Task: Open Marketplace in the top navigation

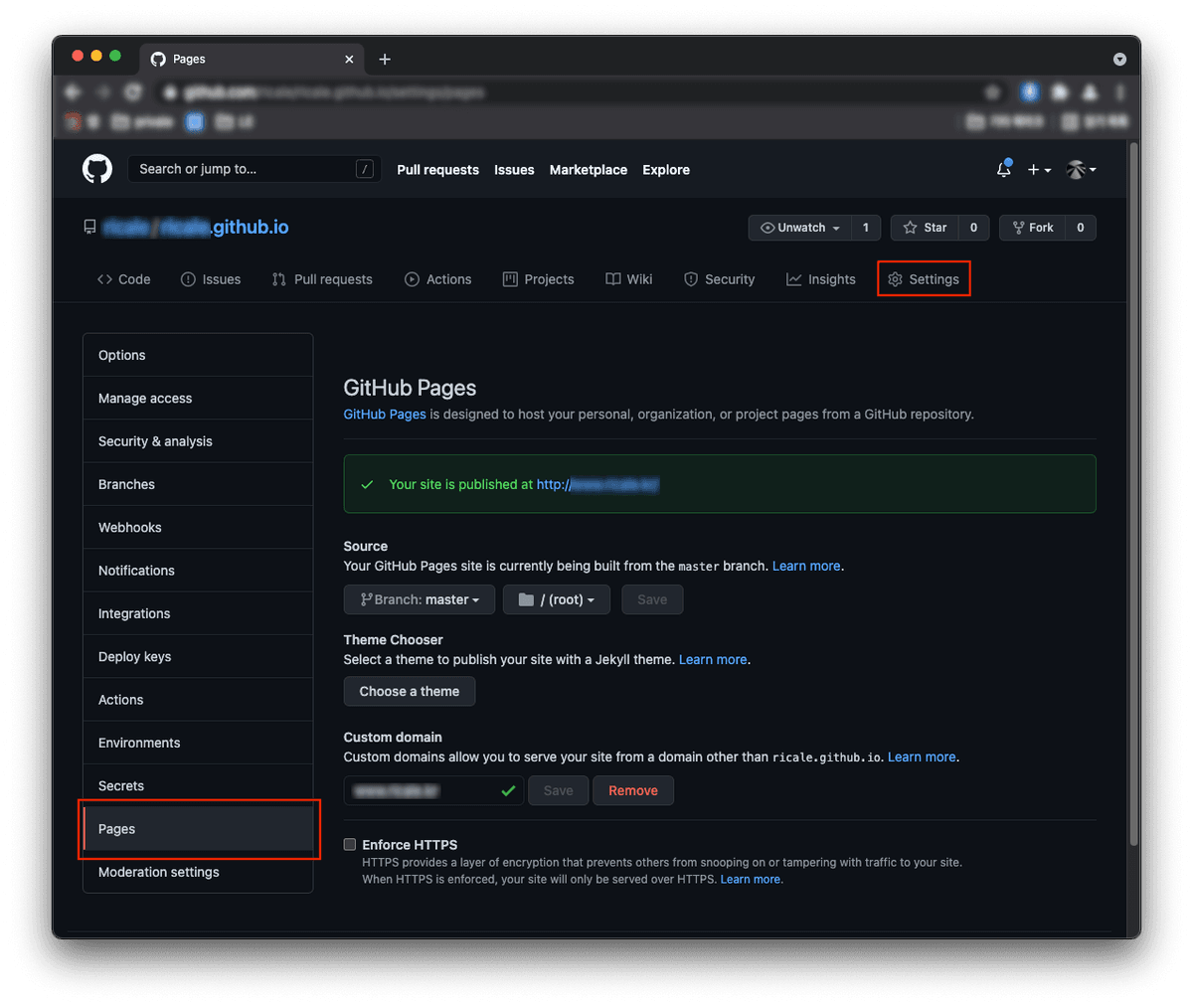Action: point(589,170)
